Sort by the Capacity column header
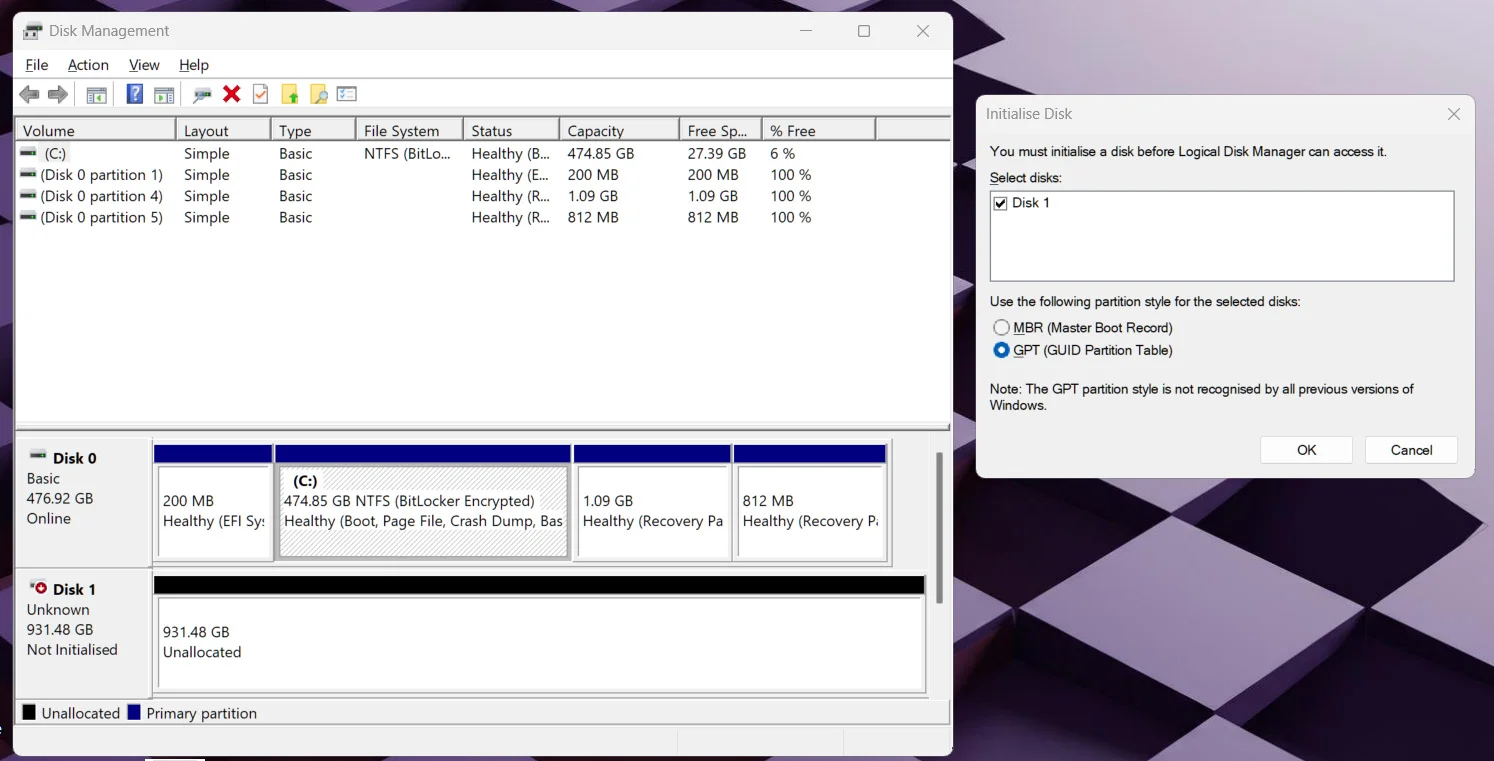 (x=619, y=130)
